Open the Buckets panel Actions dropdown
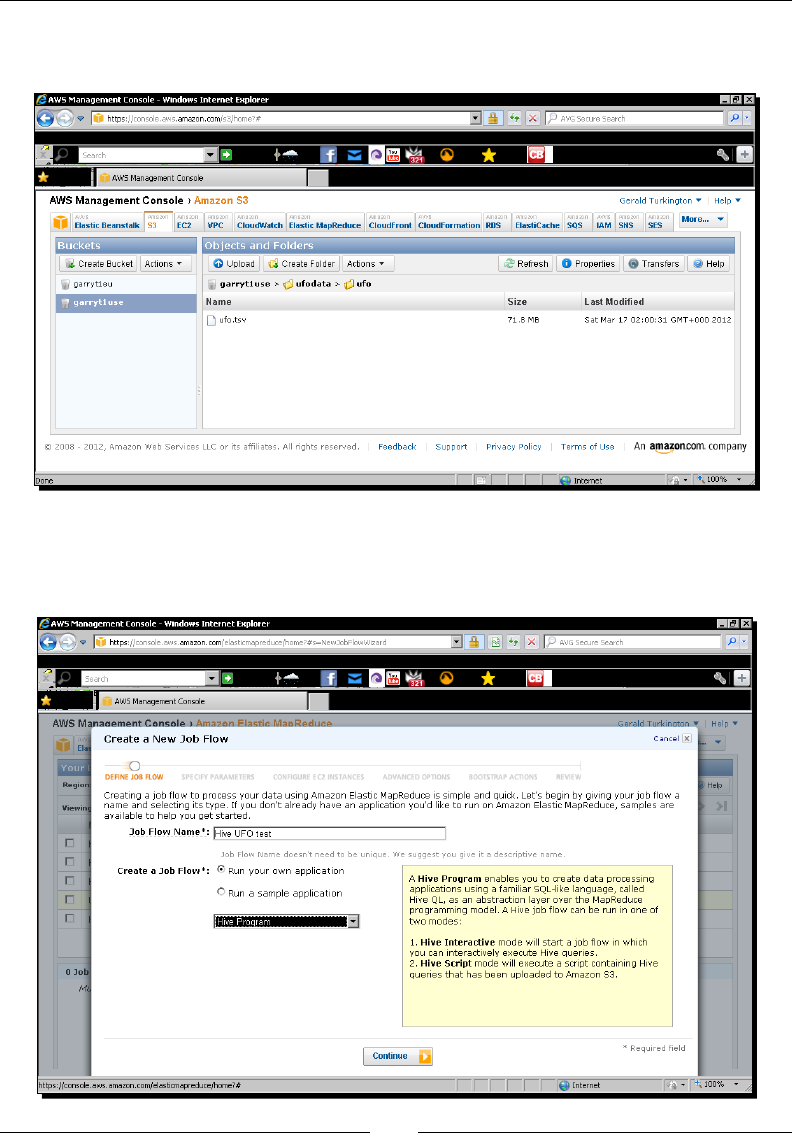 click(x=165, y=264)
